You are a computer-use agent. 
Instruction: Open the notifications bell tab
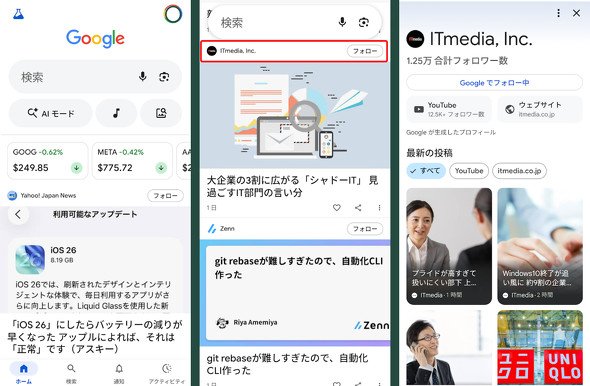[x=119, y=373]
